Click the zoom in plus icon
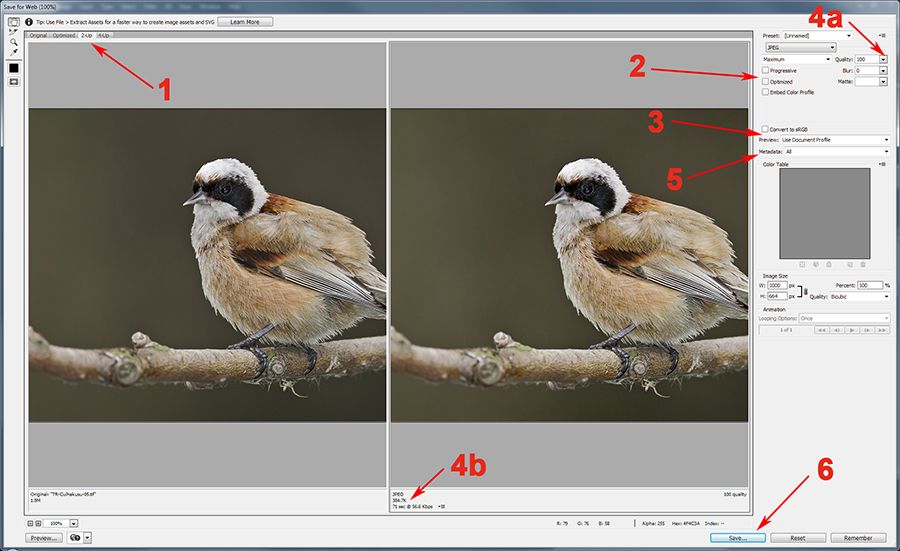The image size is (900, 551). [x=38, y=523]
